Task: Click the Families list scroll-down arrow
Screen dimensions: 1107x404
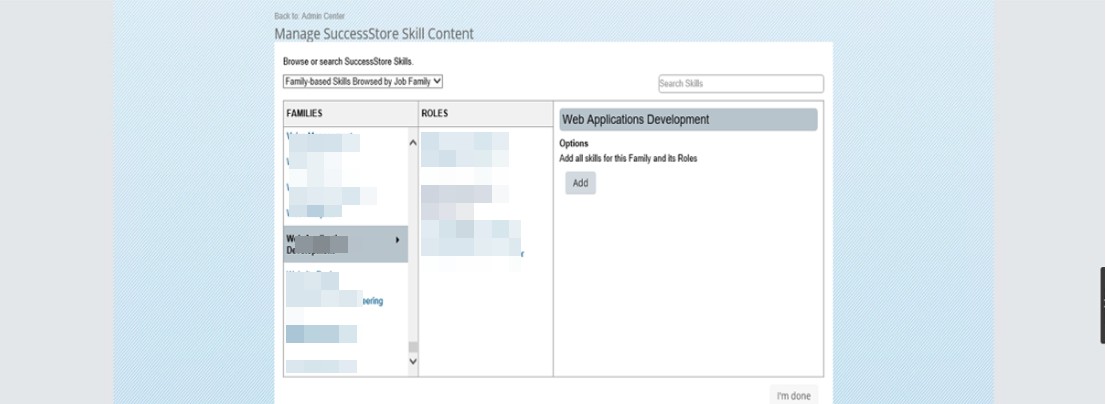Action: tap(413, 361)
